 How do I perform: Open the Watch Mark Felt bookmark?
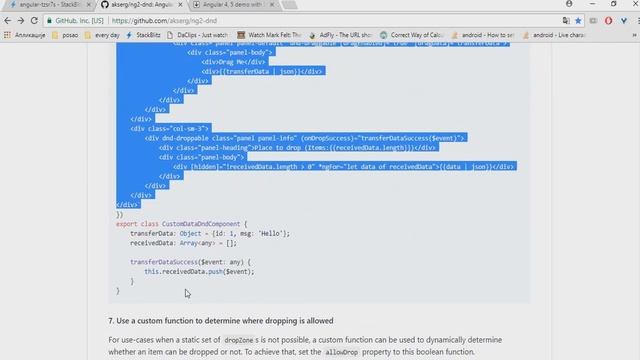point(269,35)
